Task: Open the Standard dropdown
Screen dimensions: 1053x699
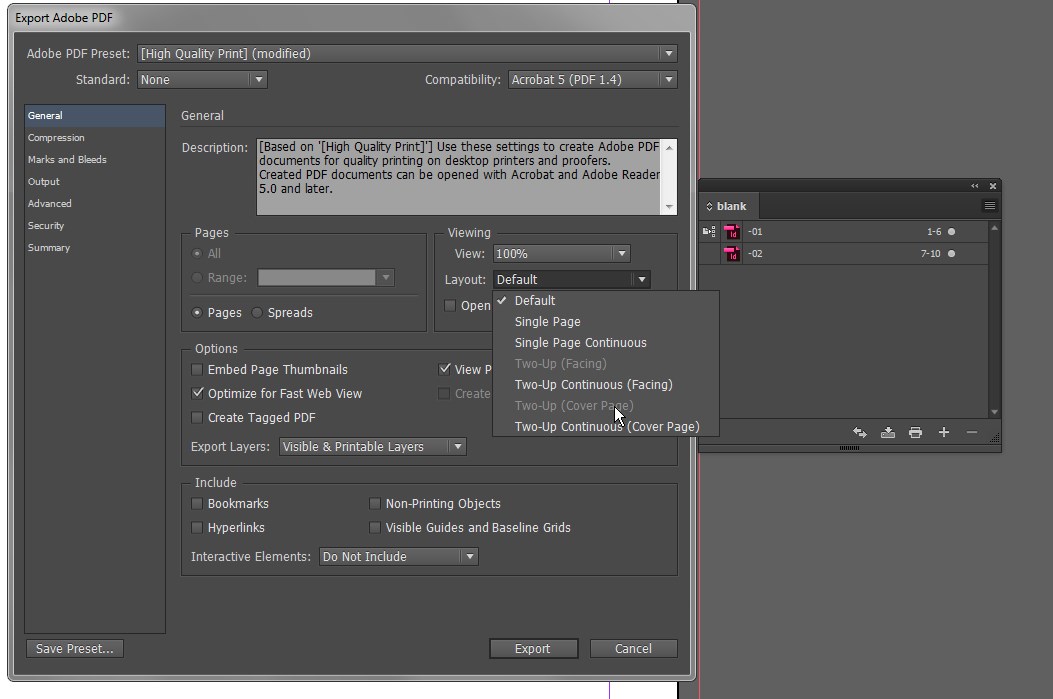Action: 202,80
